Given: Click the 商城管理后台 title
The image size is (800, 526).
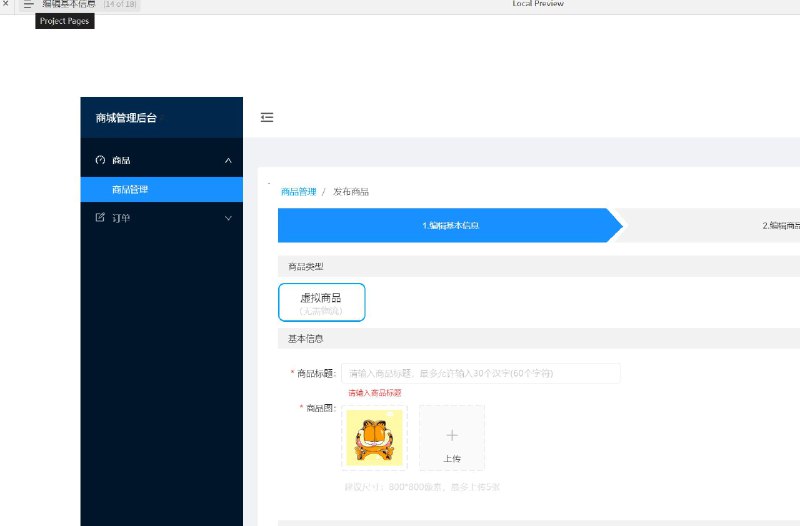Looking at the screenshot, I should click(126, 118).
